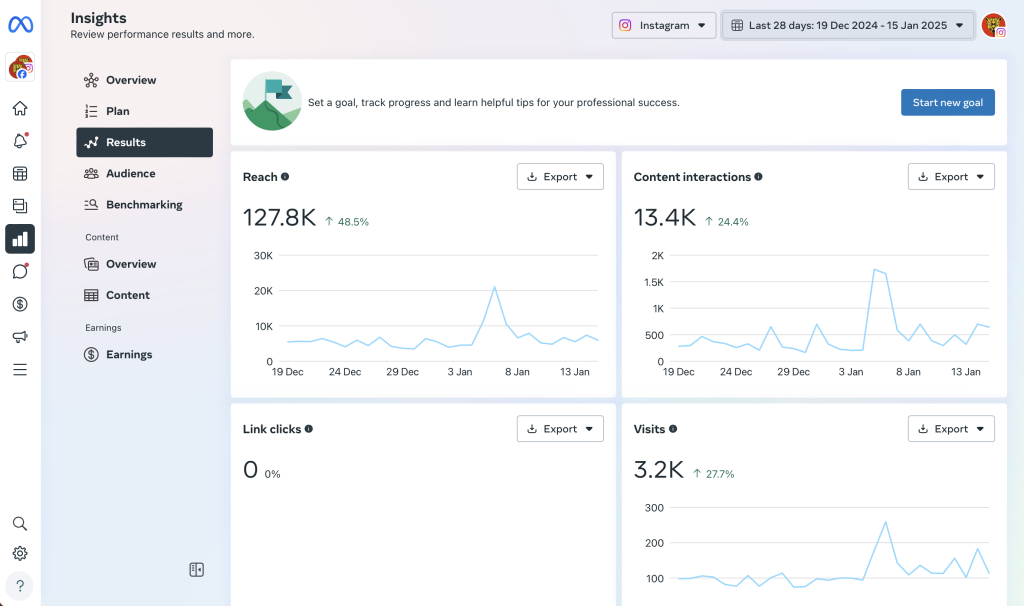Click the Reach info icon
This screenshot has width=1024, height=606.
(285, 176)
